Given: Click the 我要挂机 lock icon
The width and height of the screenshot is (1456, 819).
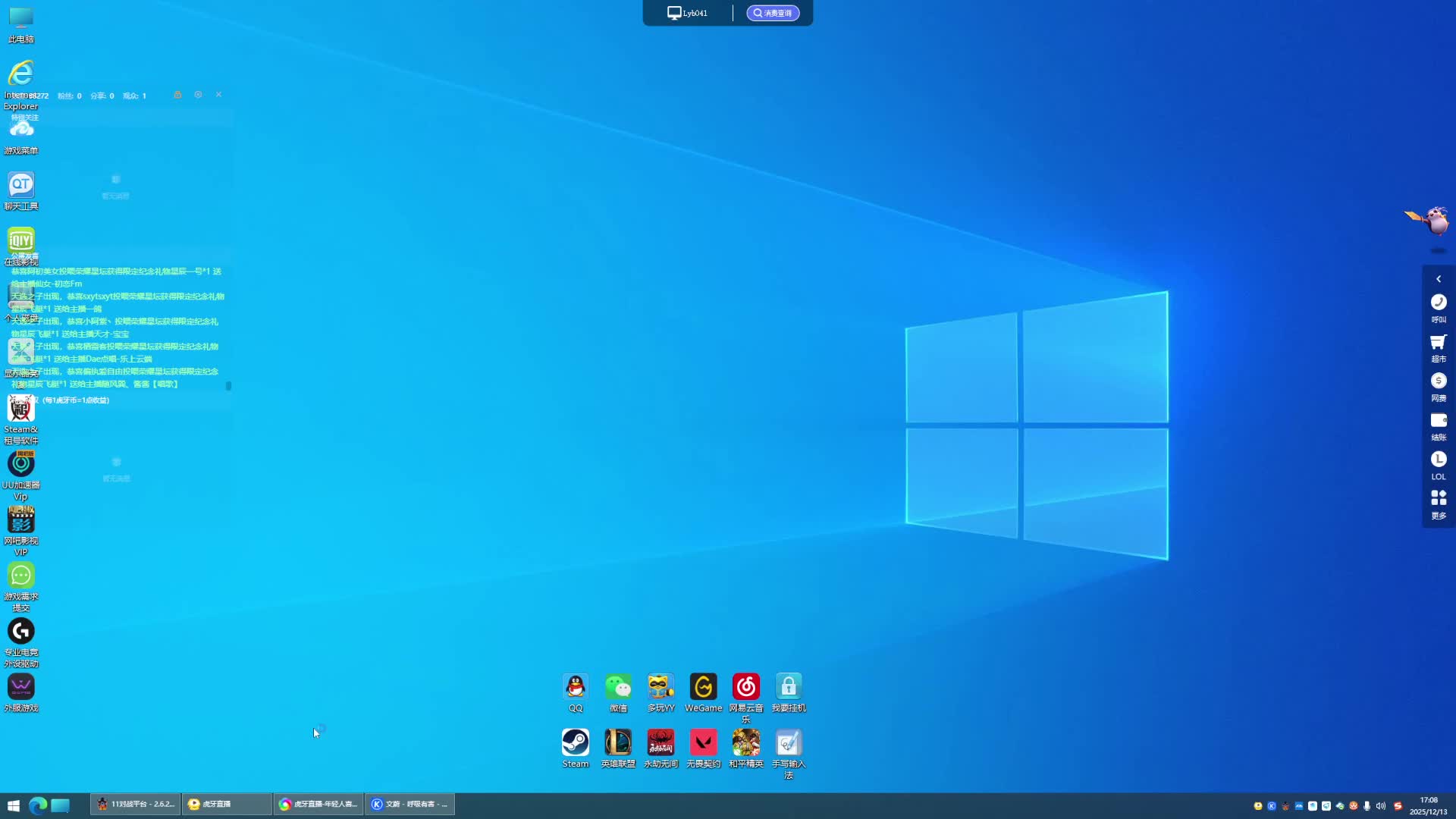Looking at the screenshot, I should coord(788,687).
